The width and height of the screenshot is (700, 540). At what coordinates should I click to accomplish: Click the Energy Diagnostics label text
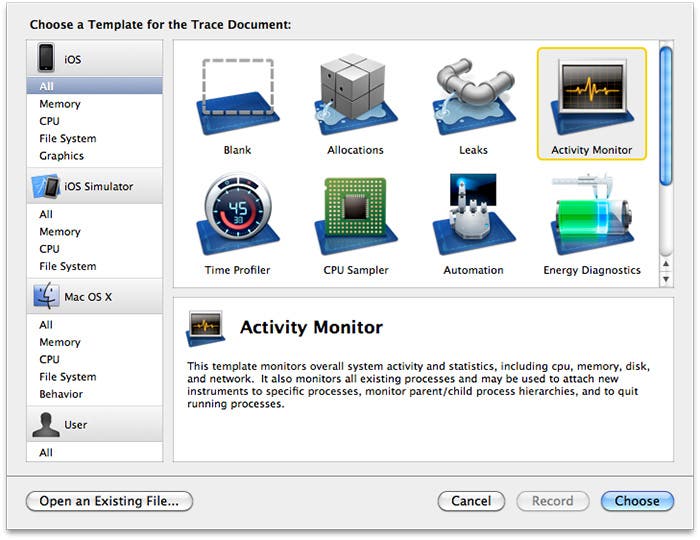pos(592,270)
